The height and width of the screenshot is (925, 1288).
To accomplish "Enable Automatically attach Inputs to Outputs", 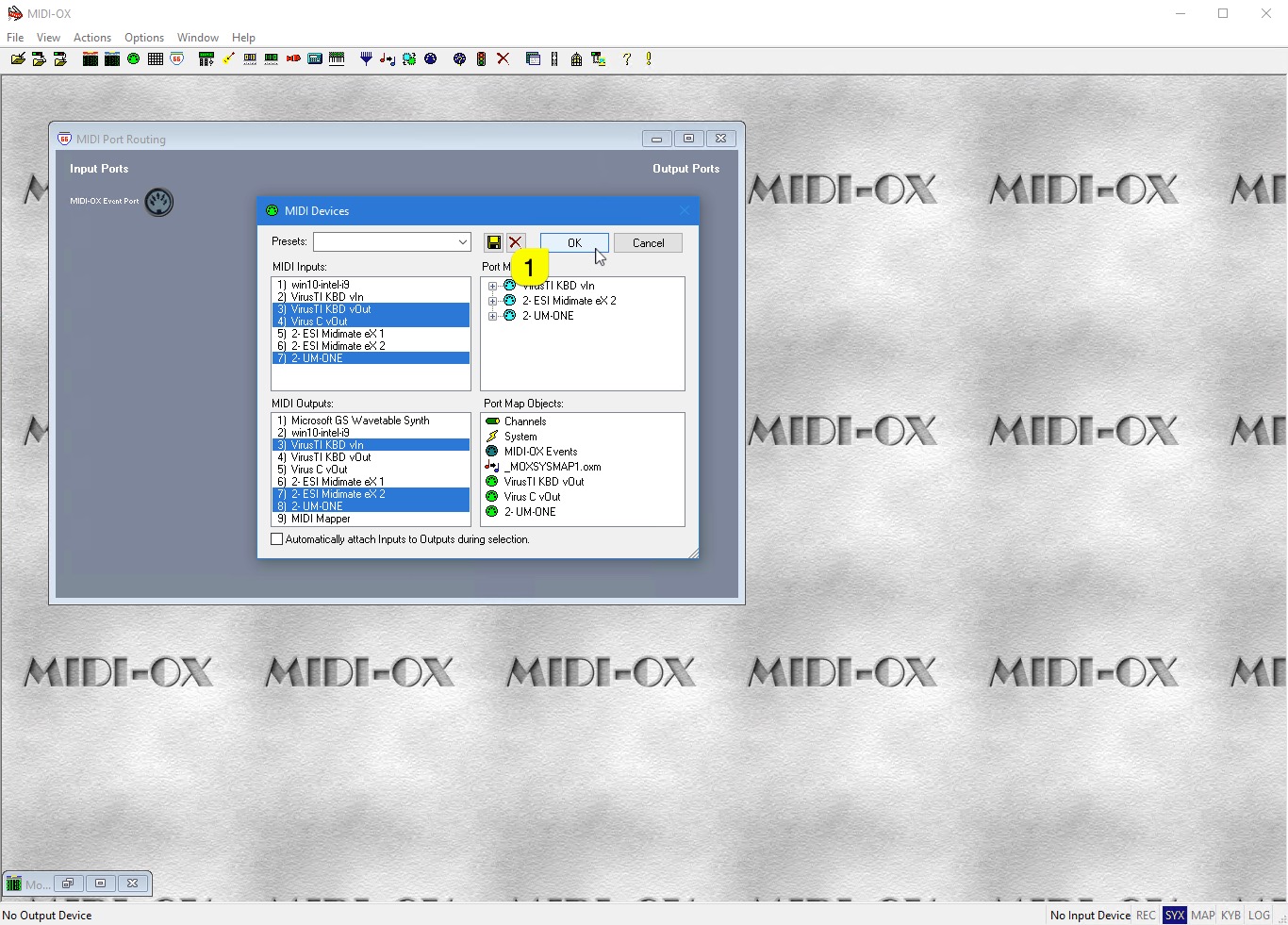I will pos(277,538).
